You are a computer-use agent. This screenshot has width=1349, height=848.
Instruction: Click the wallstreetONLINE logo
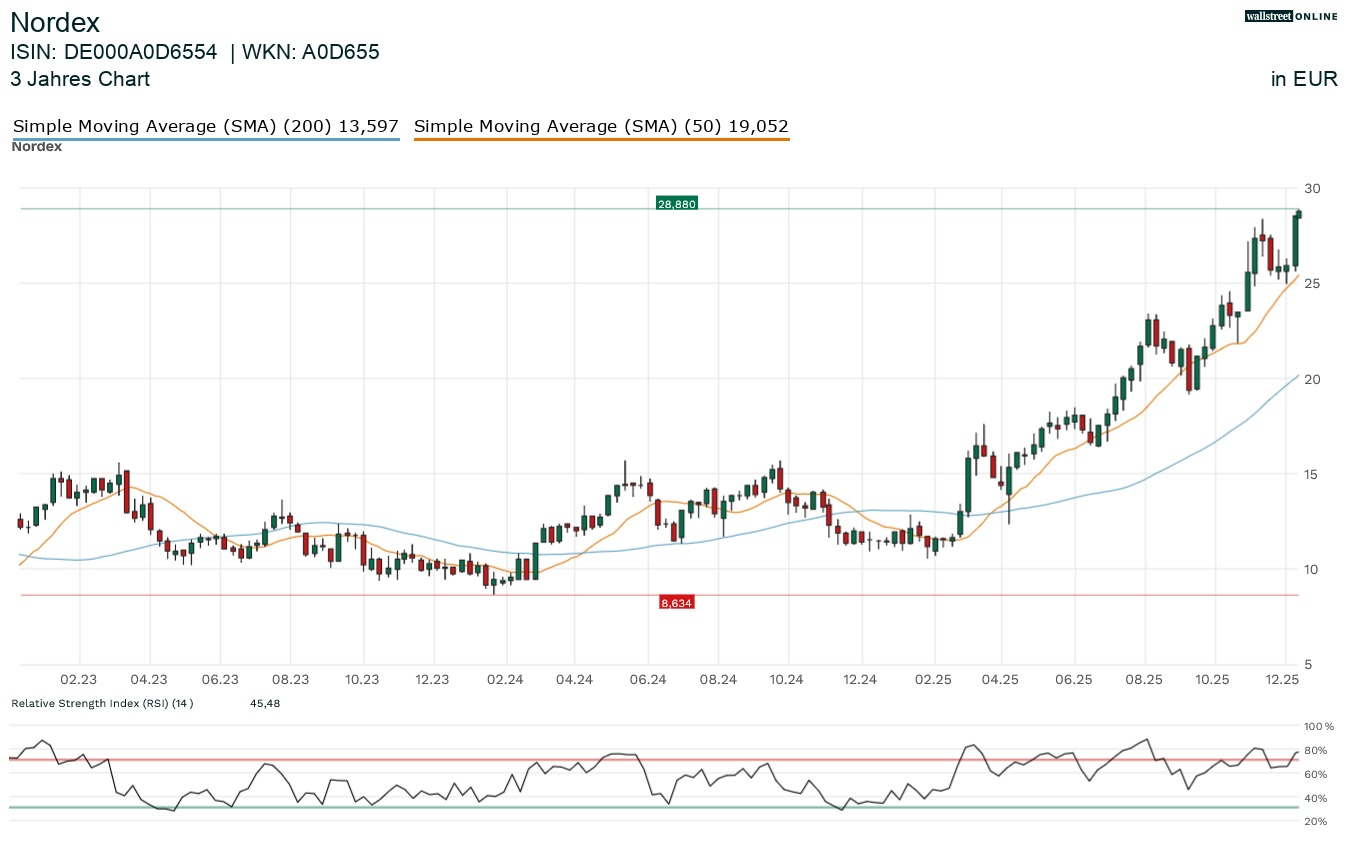click(1290, 16)
